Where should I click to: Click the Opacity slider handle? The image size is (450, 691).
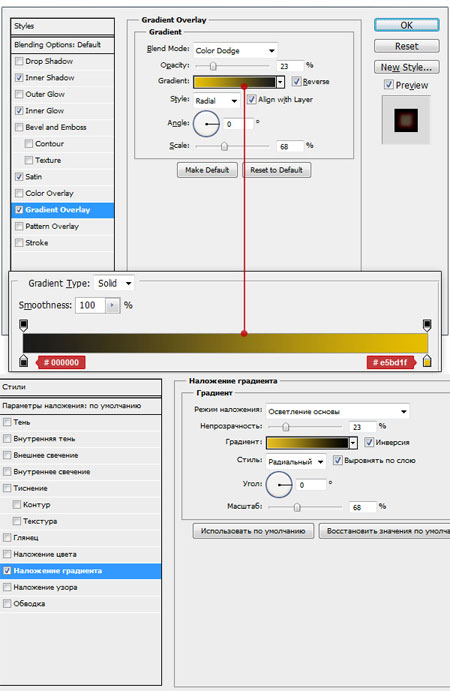click(213, 66)
